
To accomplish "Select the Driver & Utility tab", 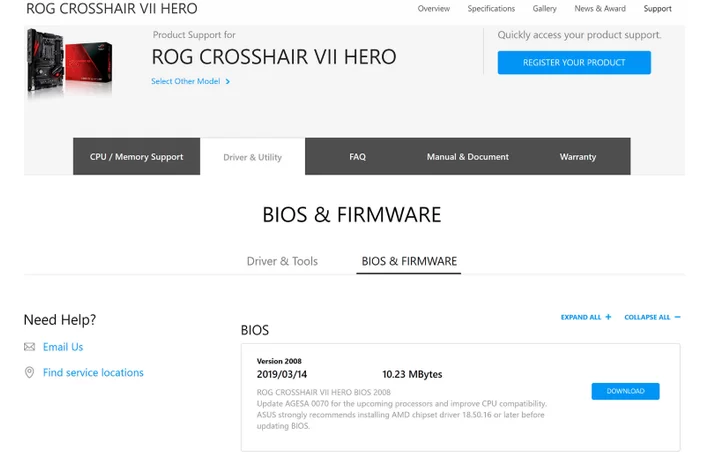I will coord(253,157).
